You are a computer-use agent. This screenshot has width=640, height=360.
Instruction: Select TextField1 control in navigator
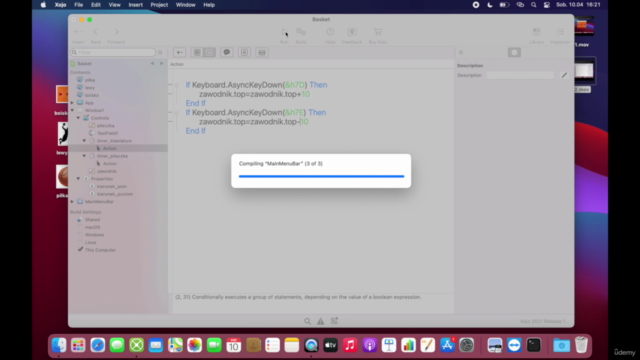[107, 133]
